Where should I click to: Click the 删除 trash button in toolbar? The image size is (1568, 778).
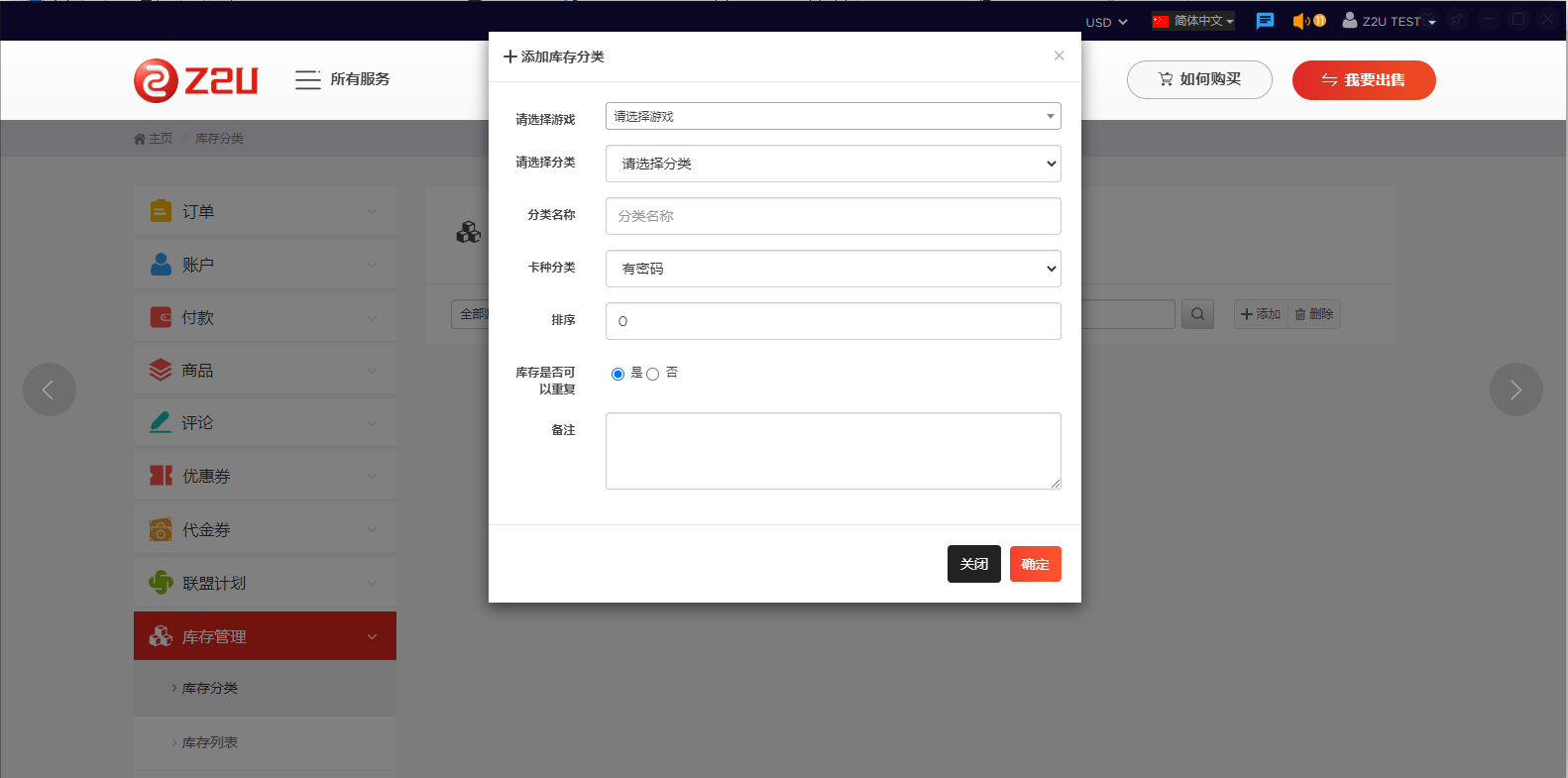[x=1314, y=314]
